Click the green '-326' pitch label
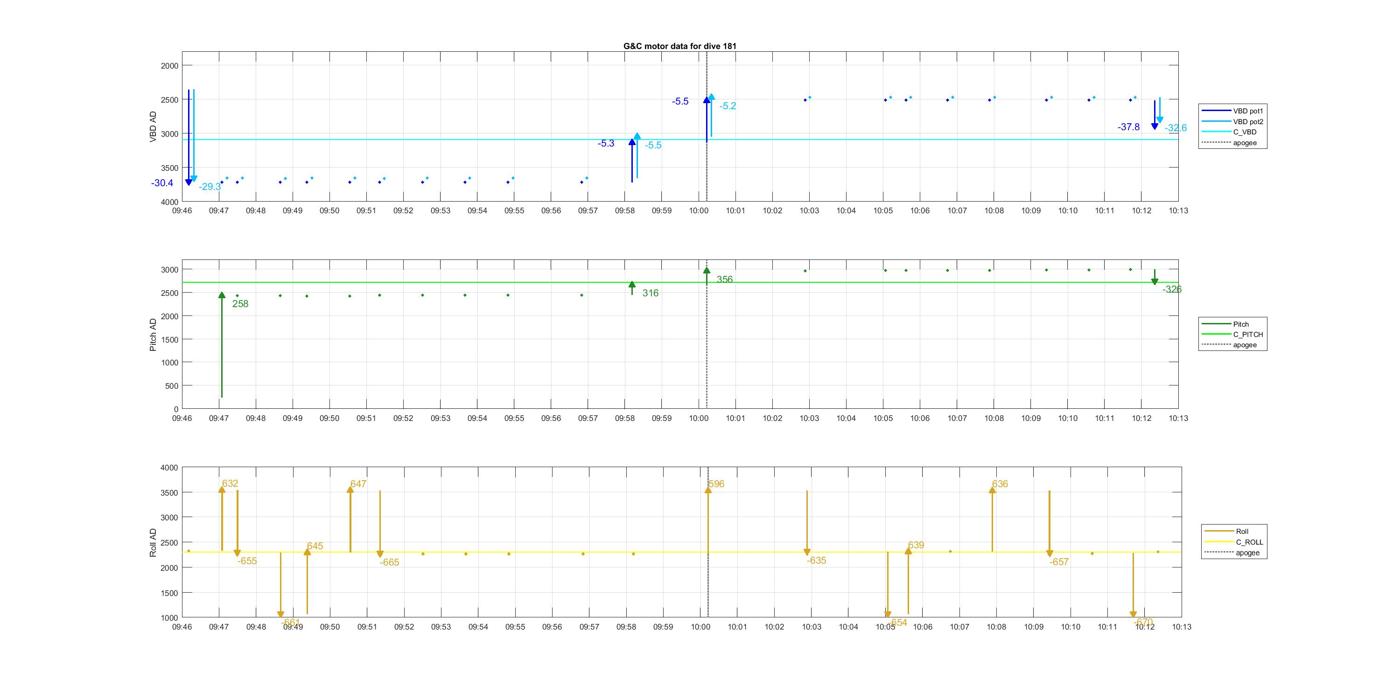The image size is (1400, 693). point(1172,290)
